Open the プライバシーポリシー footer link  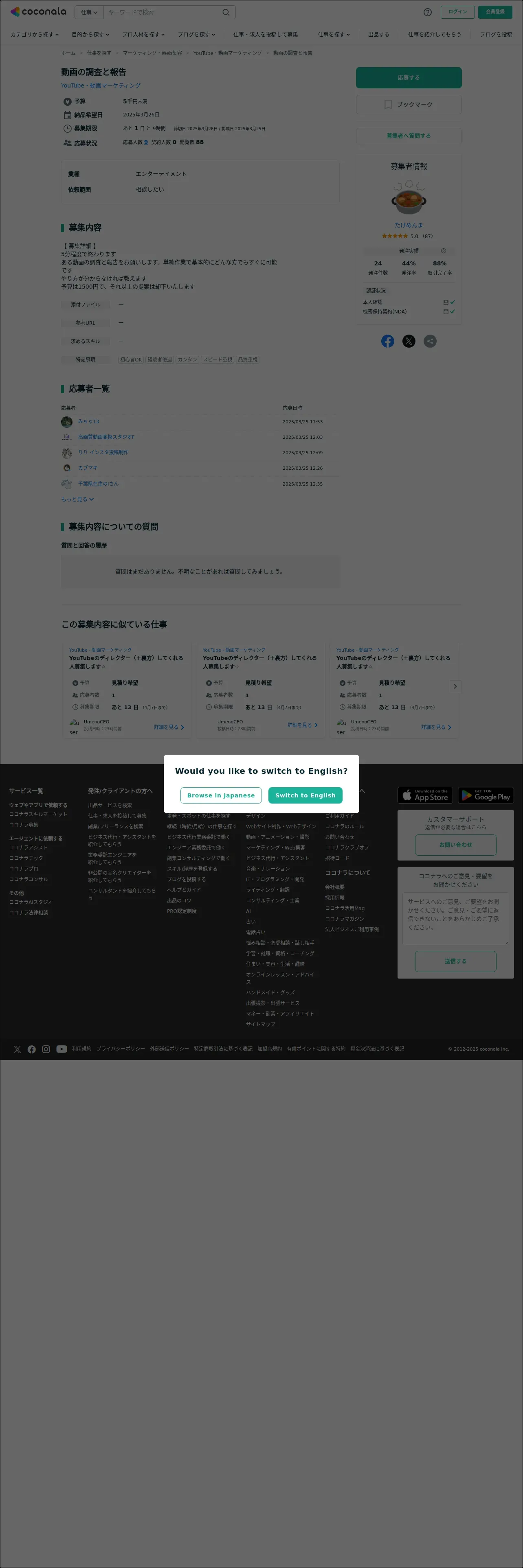(x=121, y=1049)
